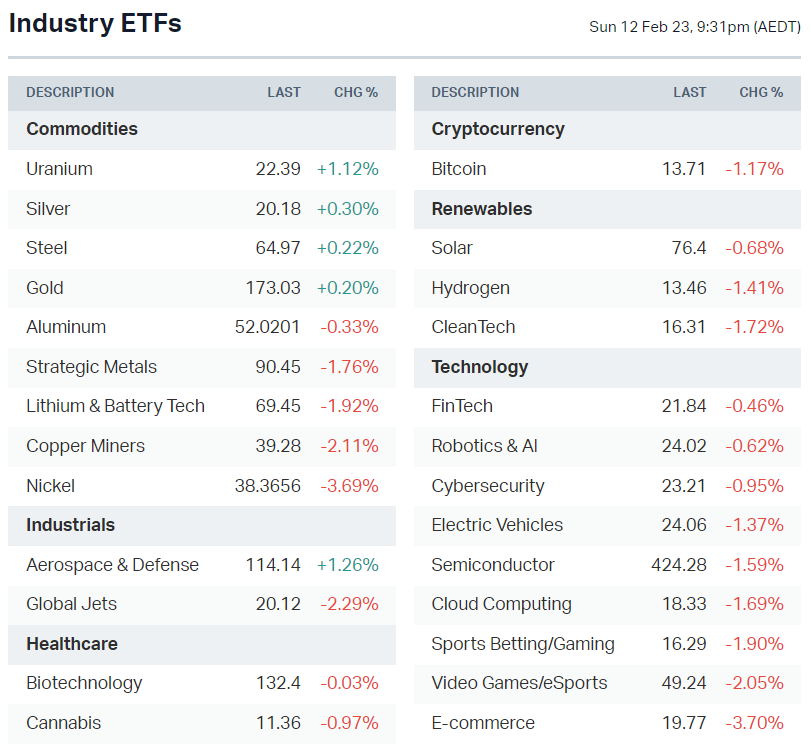This screenshot has width=811, height=750.
Task: Click right table's DESCRIPTION header
Action: point(475,92)
